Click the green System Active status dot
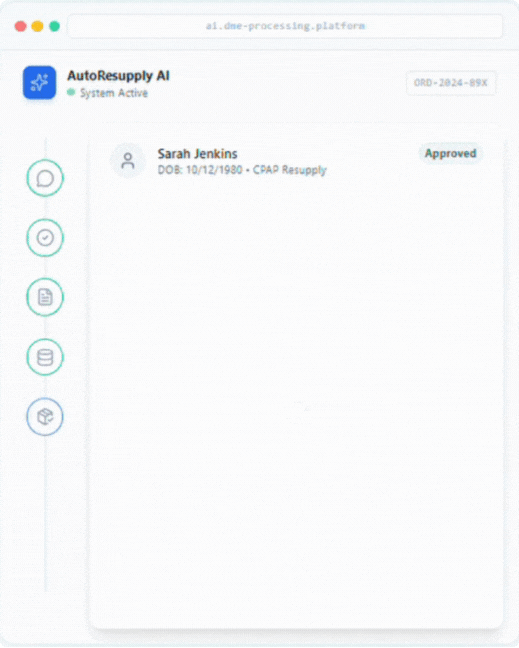 coord(71,92)
